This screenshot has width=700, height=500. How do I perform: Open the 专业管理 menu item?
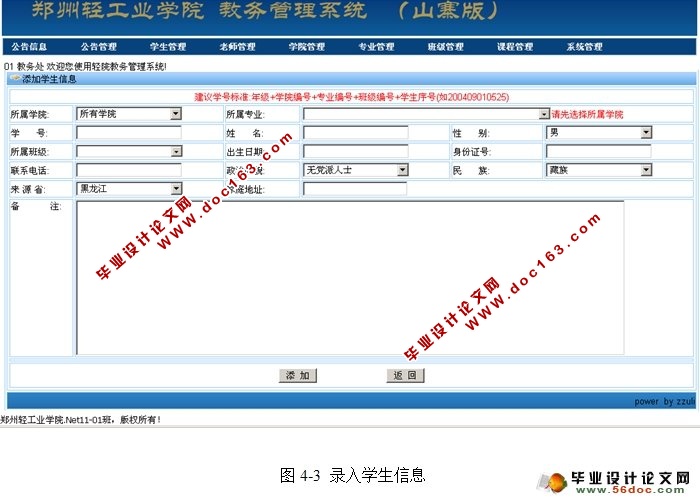click(376, 47)
